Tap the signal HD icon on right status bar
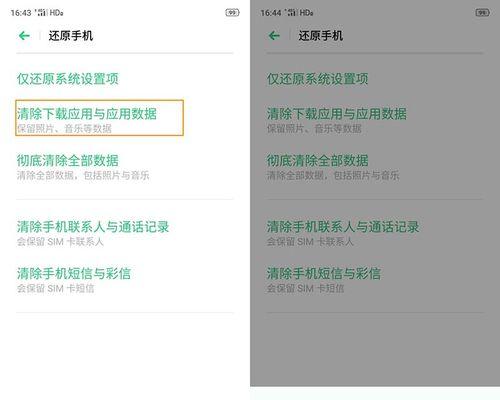This screenshot has height=400, width=500. pos(300,13)
